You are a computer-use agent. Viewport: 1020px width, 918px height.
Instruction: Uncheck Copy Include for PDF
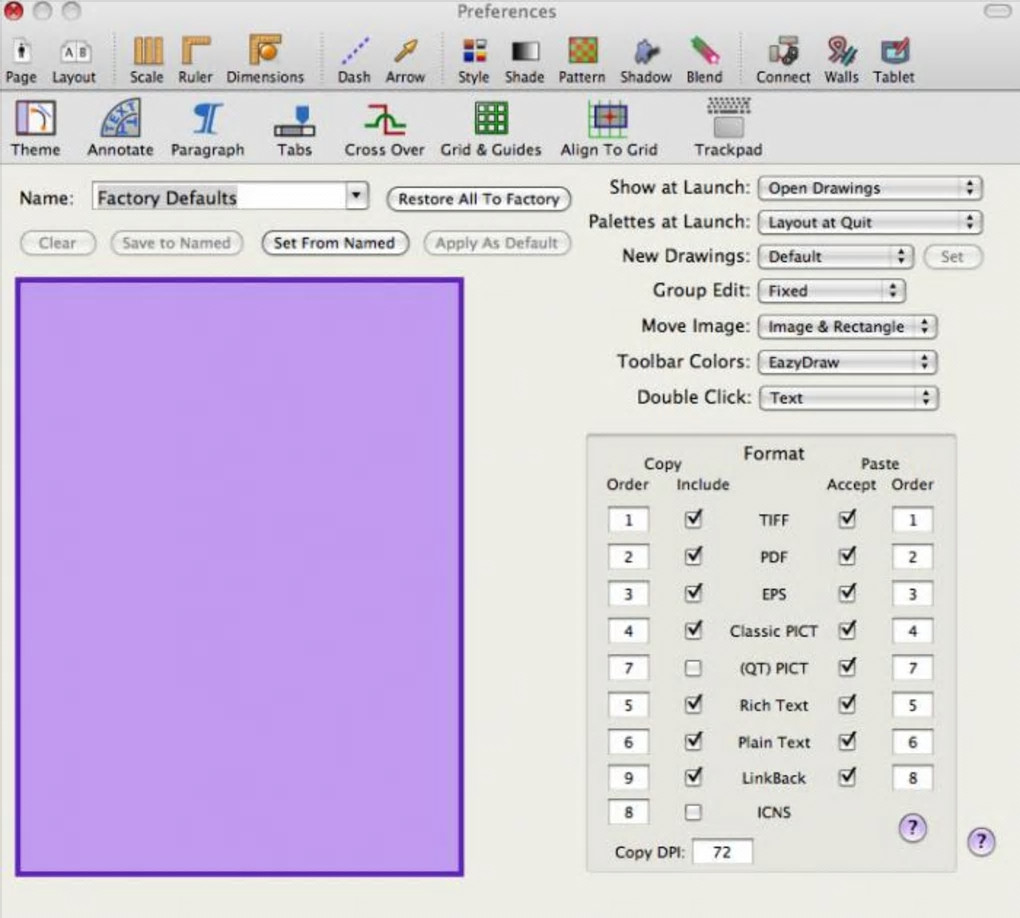coord(693,556)
